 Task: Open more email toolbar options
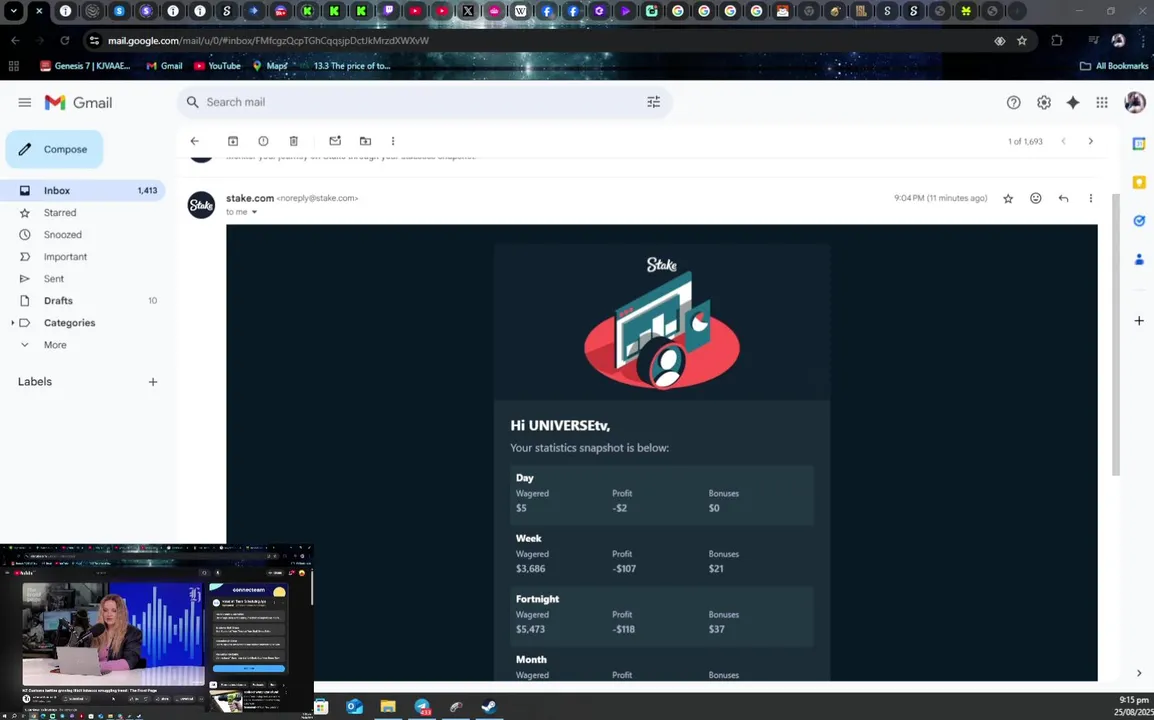[393, 141]
